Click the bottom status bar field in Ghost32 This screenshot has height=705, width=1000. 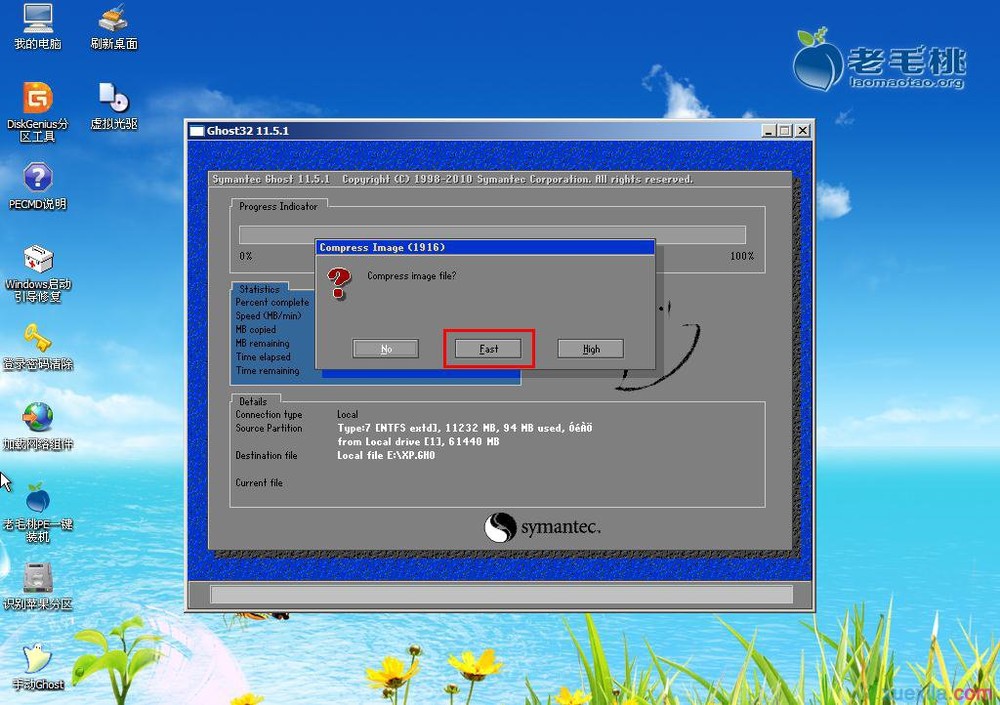(501, 595)
